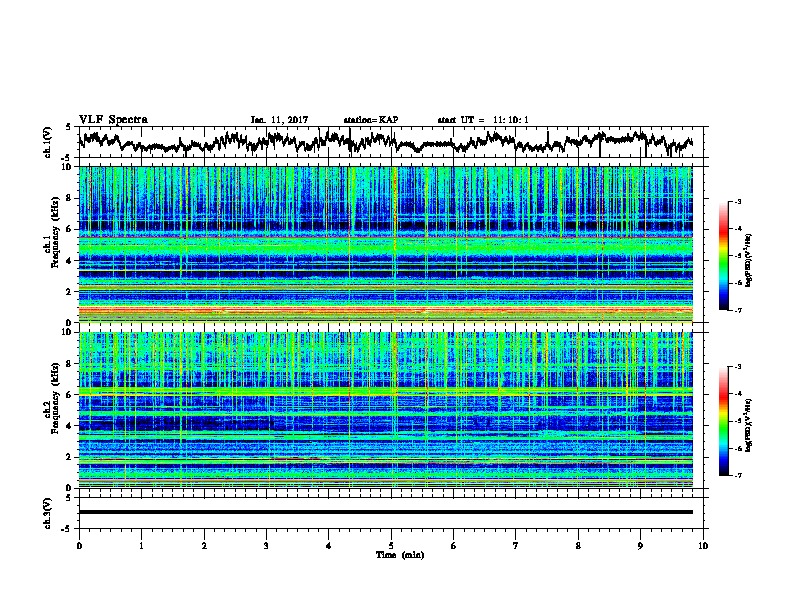Click the date "Jan. 11, 2017"

279,120
